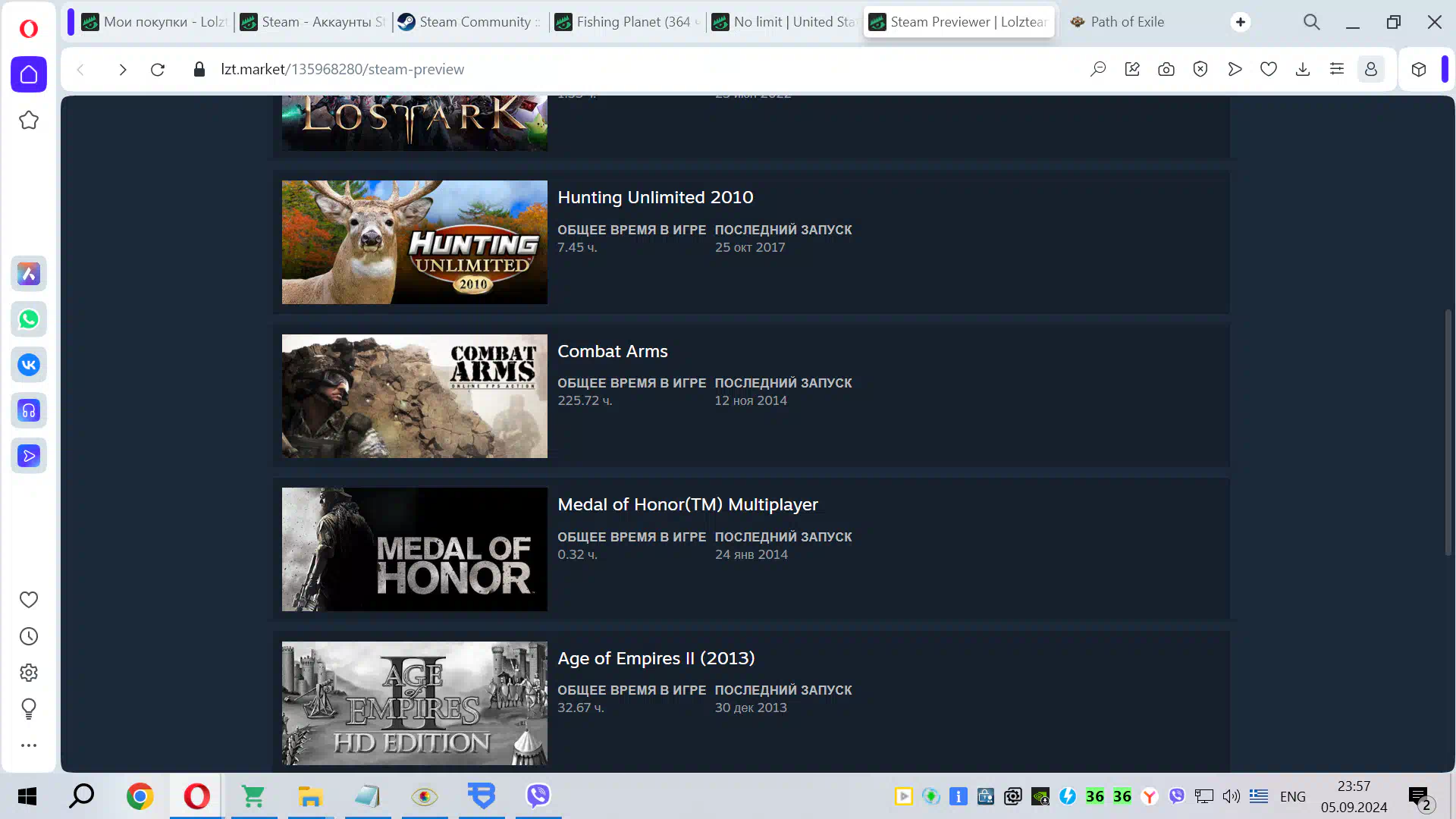Open bookmarks star in sidebar
This screenshot has width=1456, height=819.
(x=29, y=120)
